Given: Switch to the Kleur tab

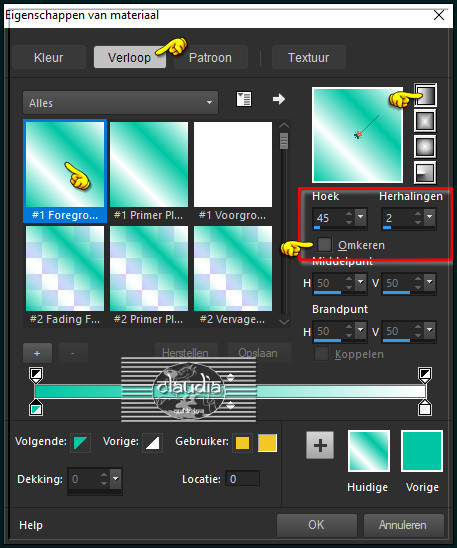Looking at the screenshot, I should pos(49,57).
